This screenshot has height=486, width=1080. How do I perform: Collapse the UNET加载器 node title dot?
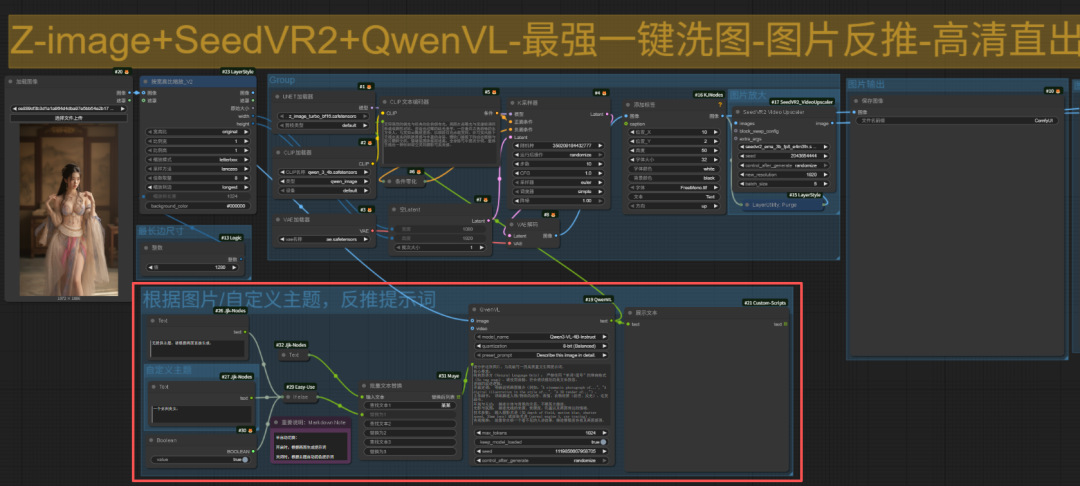click(x=277, y=96)
